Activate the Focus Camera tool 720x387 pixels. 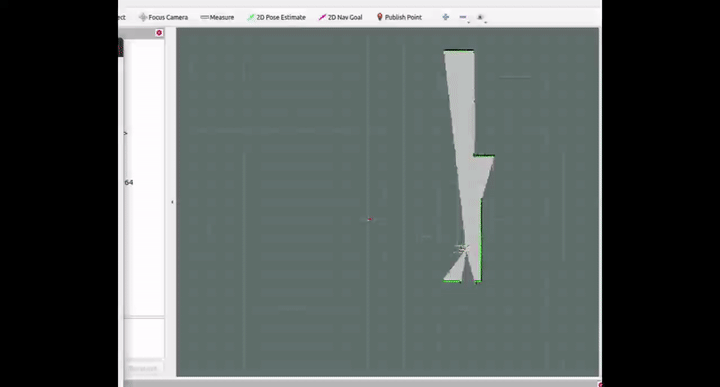click(x=163, y=17)
